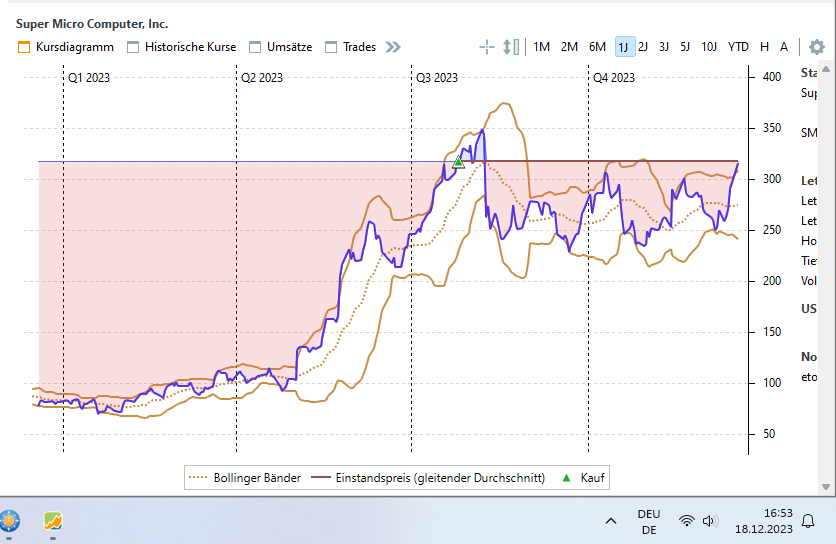Click the Q2 2023 quarter label
Image resolution: width=836 pixels, height=544 pixels.
pos(262,78)
